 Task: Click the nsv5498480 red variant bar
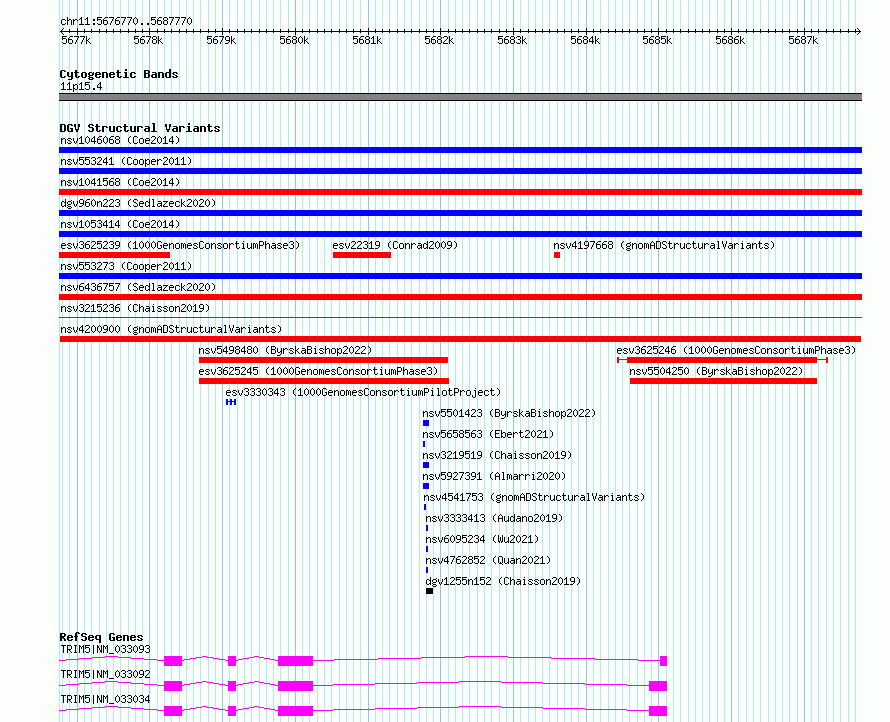[323, 360]
